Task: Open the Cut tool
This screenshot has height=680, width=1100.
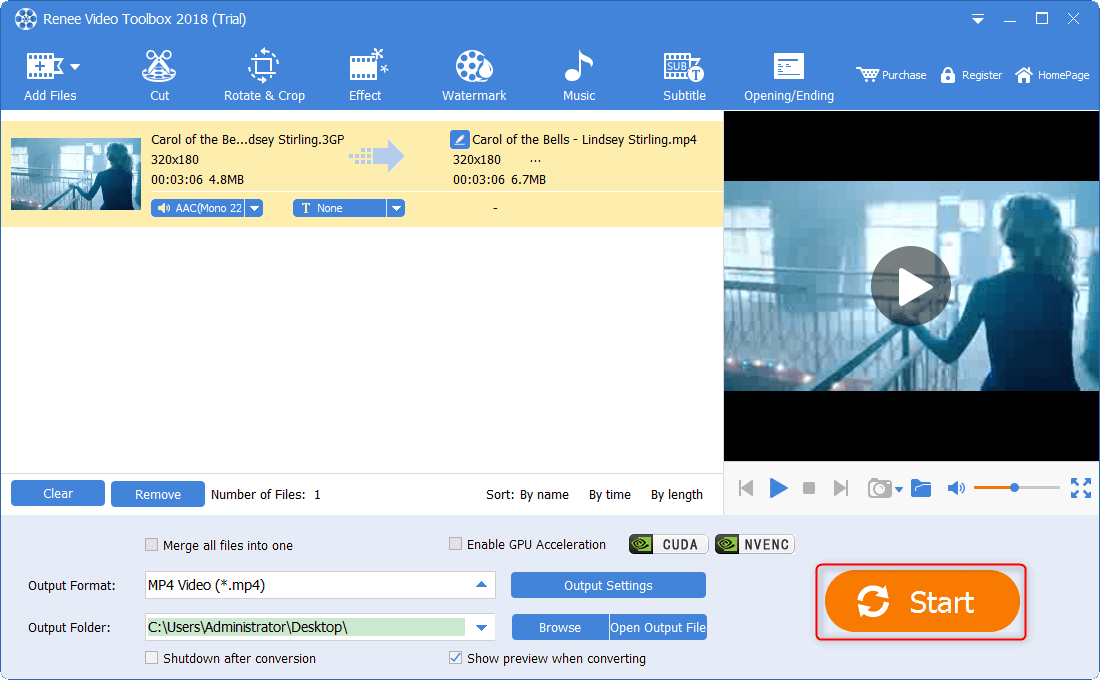Action: tap(159, 76)
